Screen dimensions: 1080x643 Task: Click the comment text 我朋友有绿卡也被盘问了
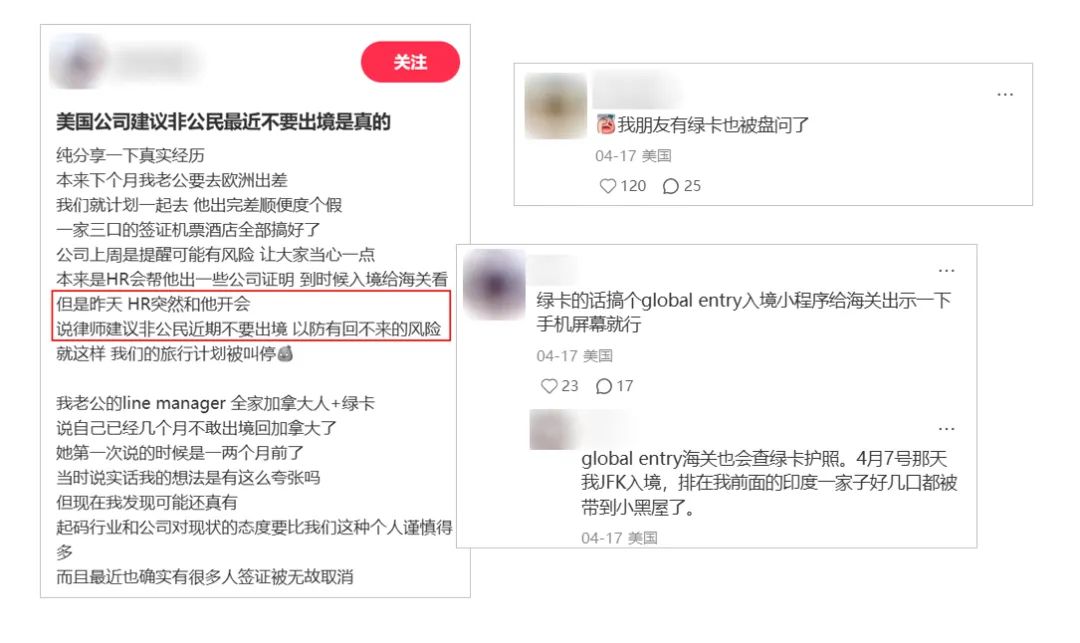(x=713, y=125)
